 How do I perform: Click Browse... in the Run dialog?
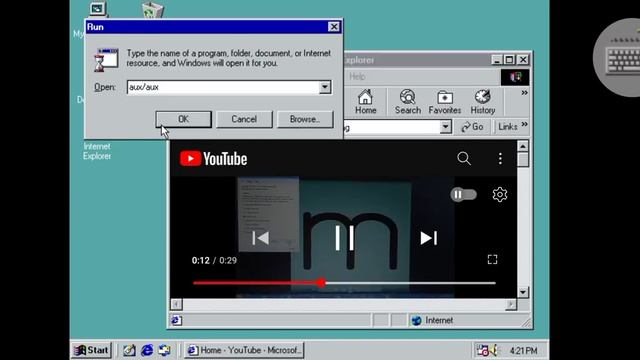(305, 119)
